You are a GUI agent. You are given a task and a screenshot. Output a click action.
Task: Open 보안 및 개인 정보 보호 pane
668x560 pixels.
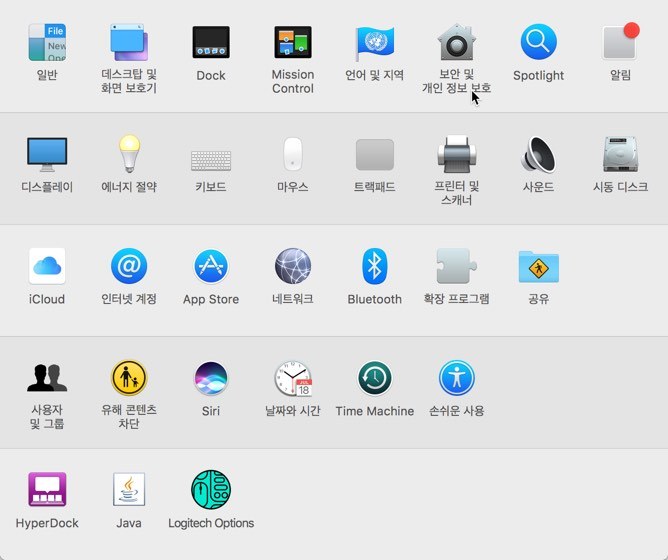(457, 42)
